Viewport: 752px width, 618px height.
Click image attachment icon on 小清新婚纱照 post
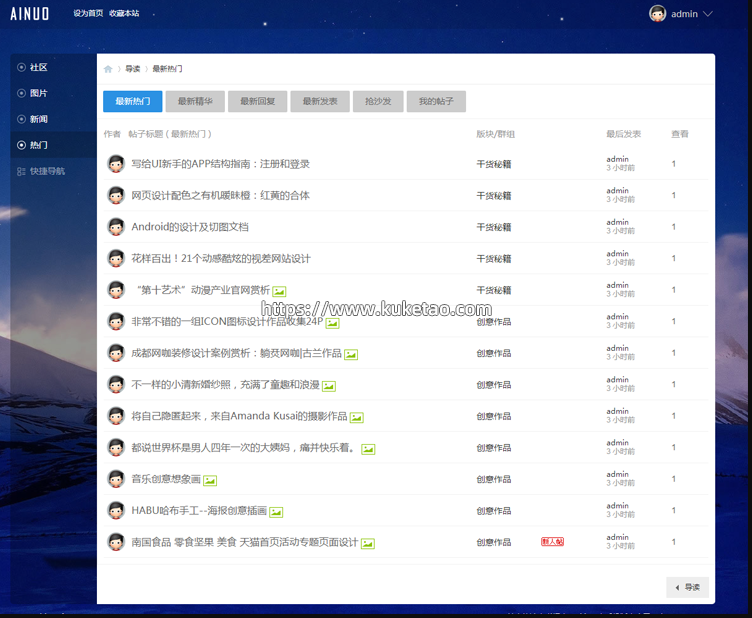pos(329,386)
